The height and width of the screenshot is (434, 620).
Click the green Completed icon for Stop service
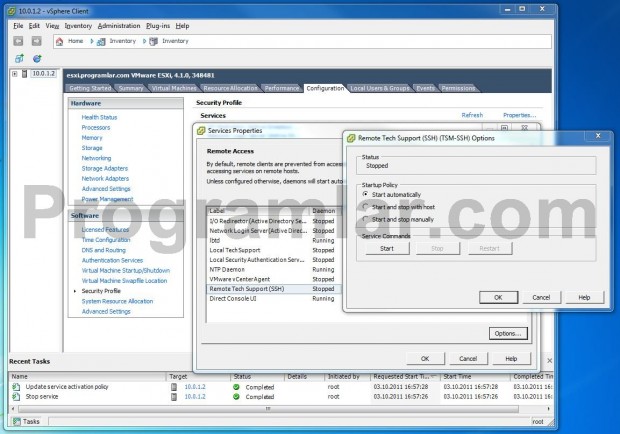pos(236,396)
